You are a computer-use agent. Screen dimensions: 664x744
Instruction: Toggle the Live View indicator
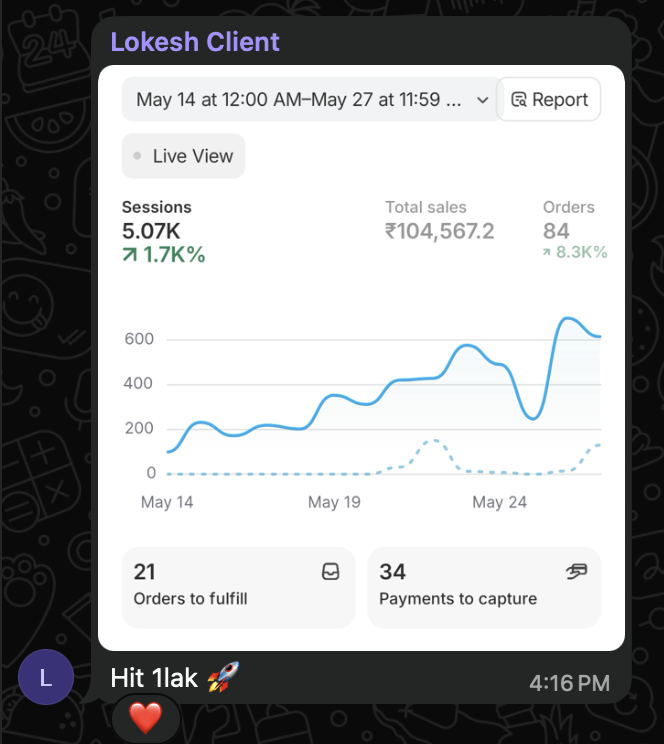point(184,156)
